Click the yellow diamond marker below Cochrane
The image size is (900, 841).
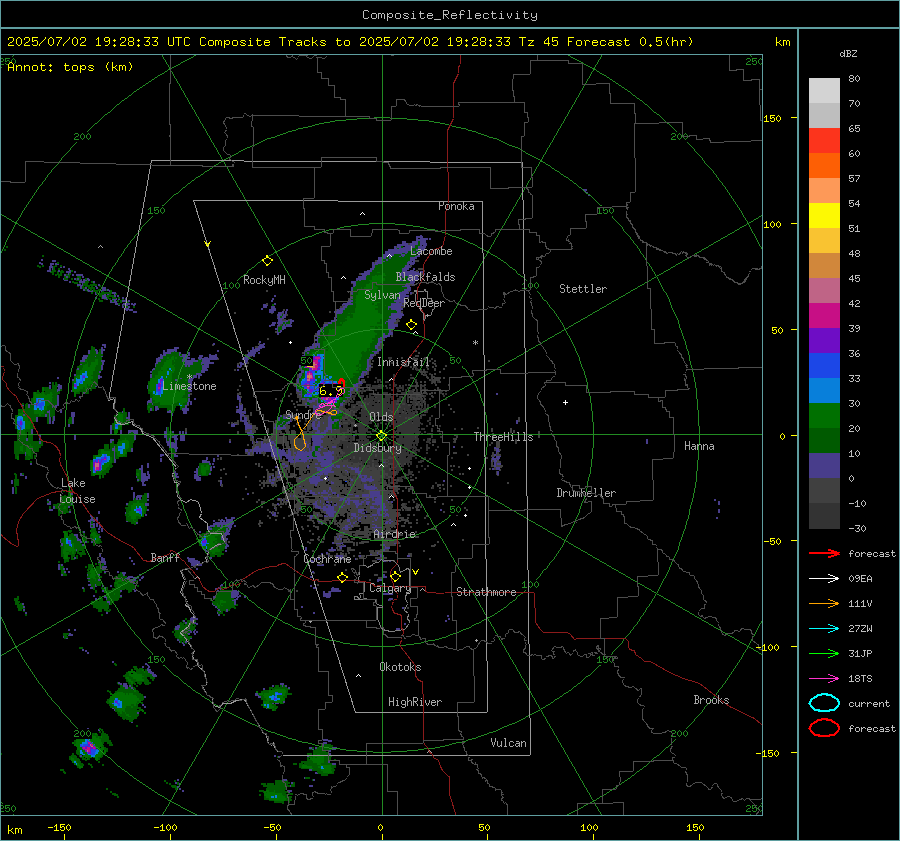pos(342,577)
